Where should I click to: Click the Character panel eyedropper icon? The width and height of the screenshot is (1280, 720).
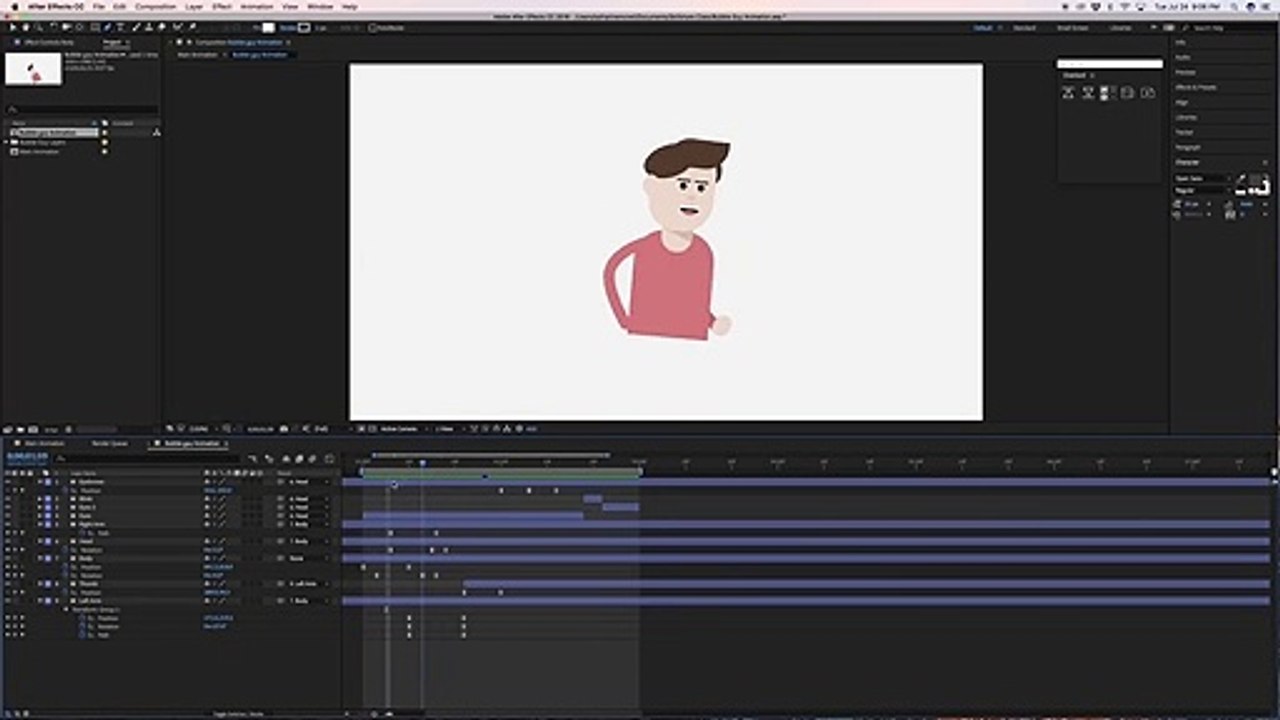(x=1241, y=178)
